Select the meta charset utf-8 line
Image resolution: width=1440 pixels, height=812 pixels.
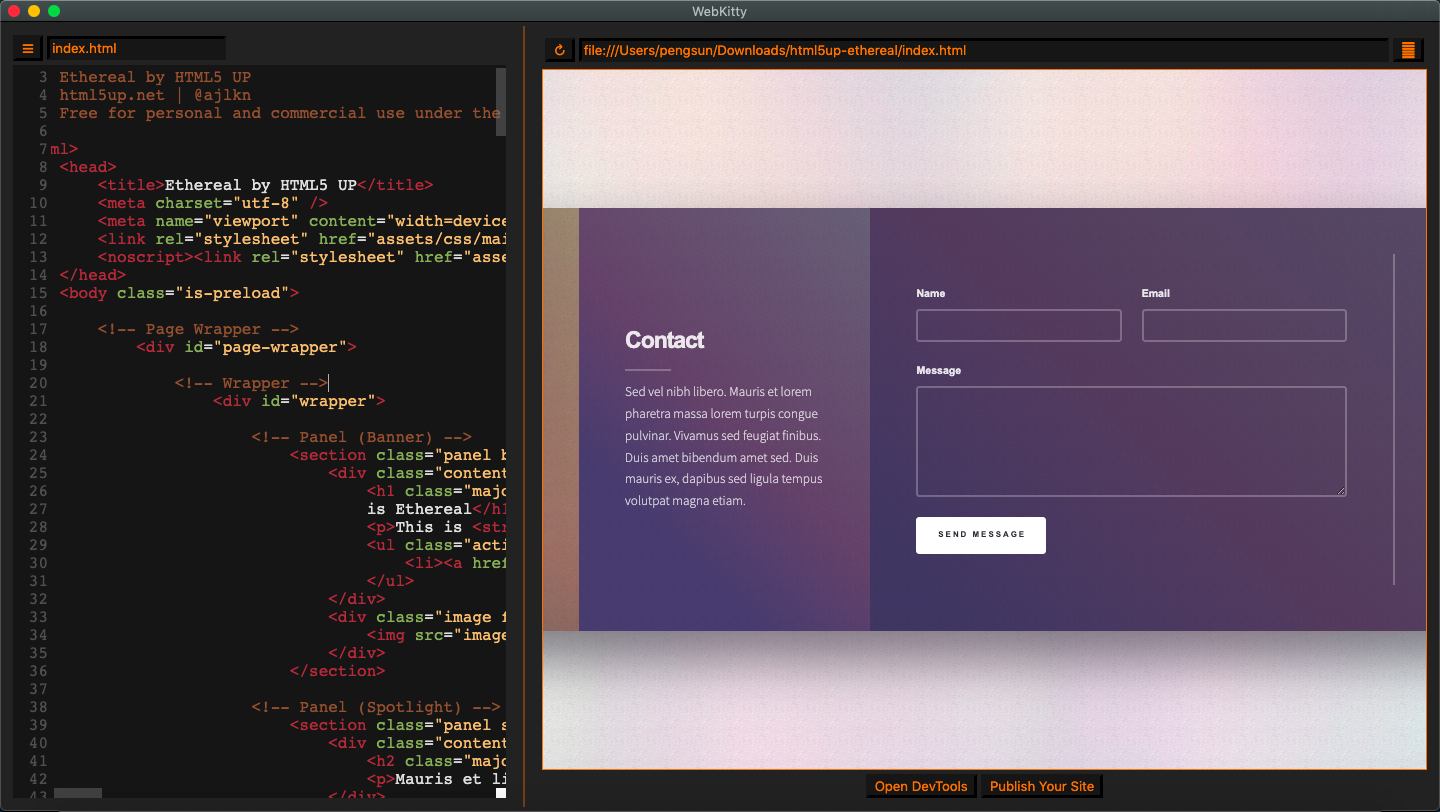212,203
